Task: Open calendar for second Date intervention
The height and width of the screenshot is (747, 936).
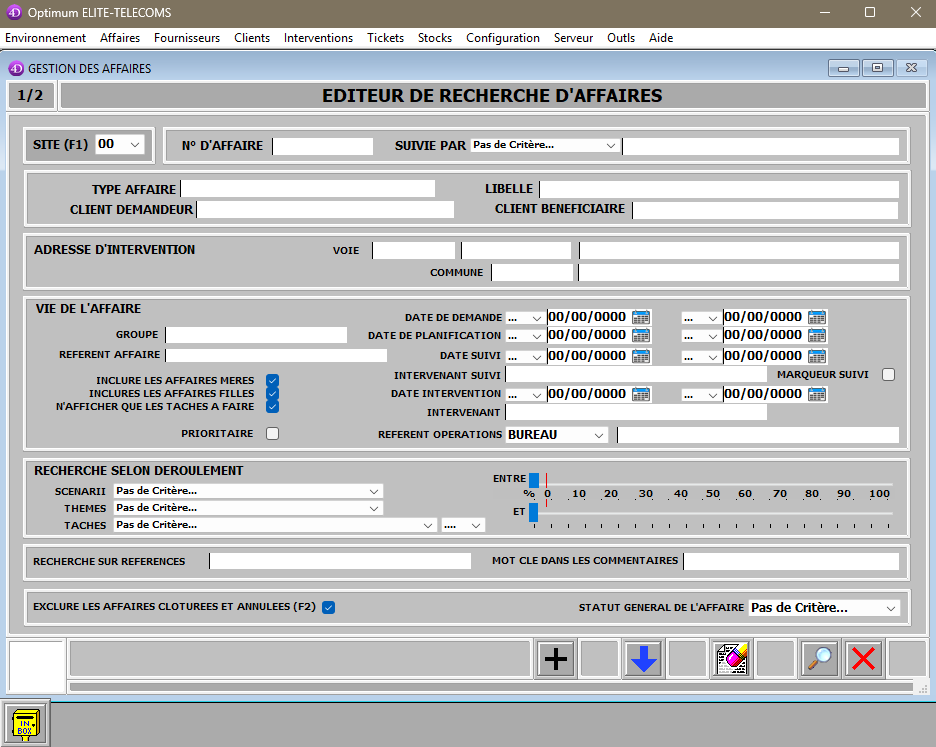Action: 817,394
